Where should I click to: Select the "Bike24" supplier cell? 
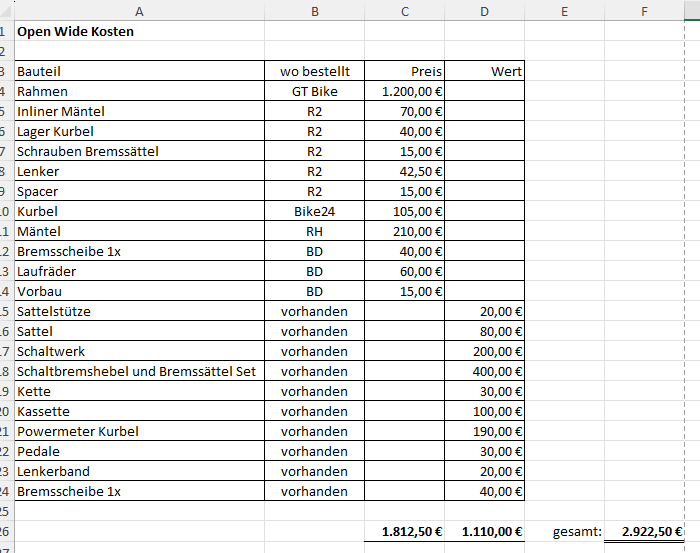pyautogui.click(x=314, y=211)
